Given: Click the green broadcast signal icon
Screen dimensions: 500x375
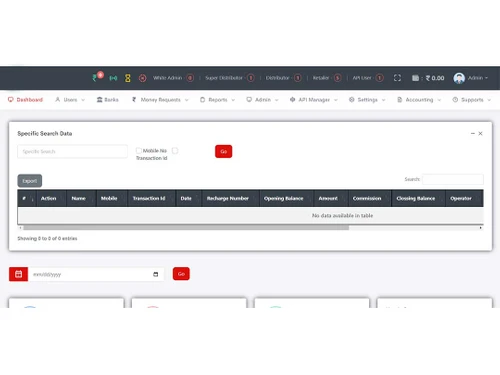Looking at the screenshot, I should click(113, 78).
